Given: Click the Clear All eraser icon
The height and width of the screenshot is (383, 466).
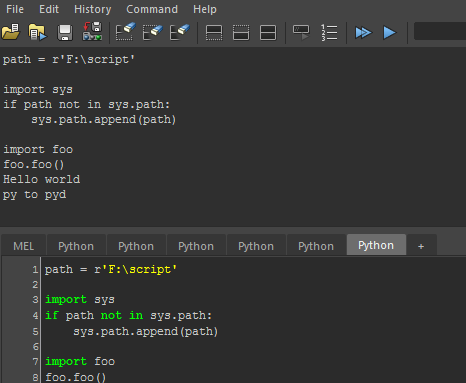Looking at the screenshot, I should tap(180, 32).
